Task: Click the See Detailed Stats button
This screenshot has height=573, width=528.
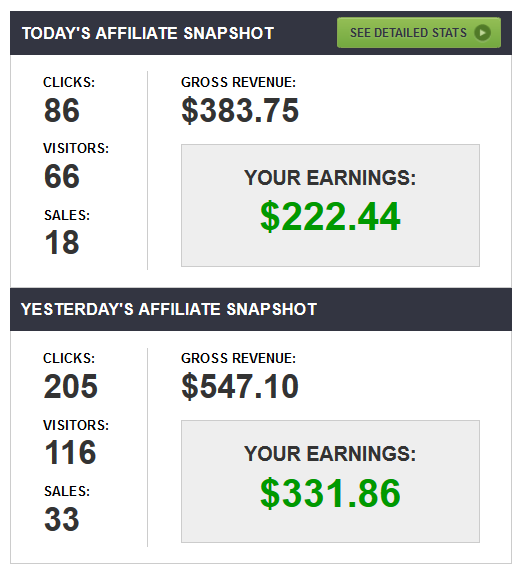Action: [x=419, y=33]
